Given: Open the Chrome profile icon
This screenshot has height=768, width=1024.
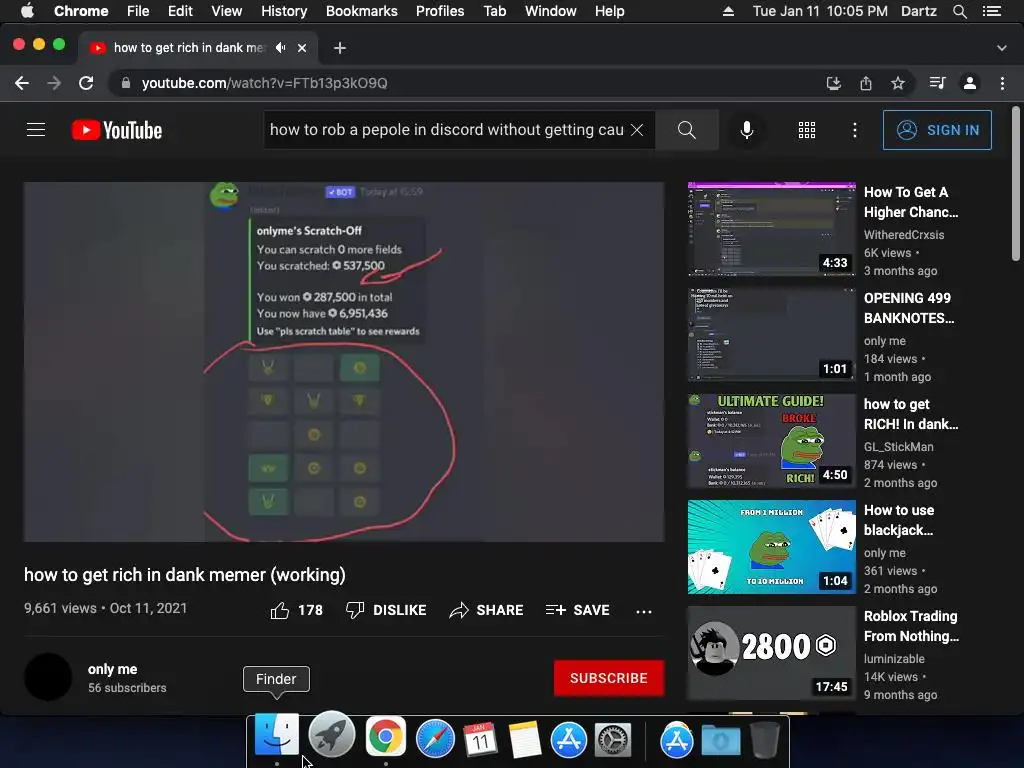Looking at the screenshot, I should [970, 83].
